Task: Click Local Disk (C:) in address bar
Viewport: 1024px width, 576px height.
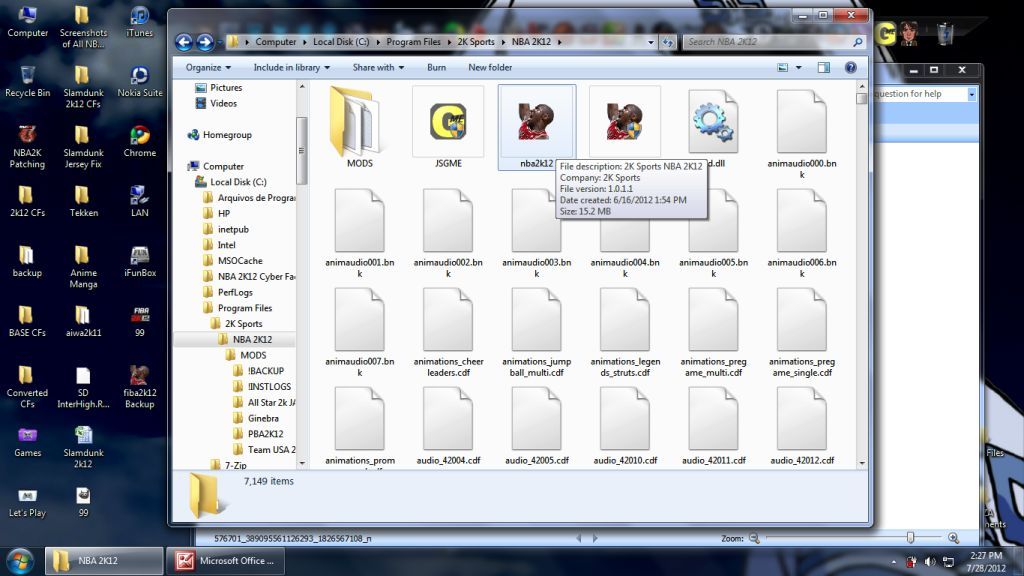Action: point(341,42)
